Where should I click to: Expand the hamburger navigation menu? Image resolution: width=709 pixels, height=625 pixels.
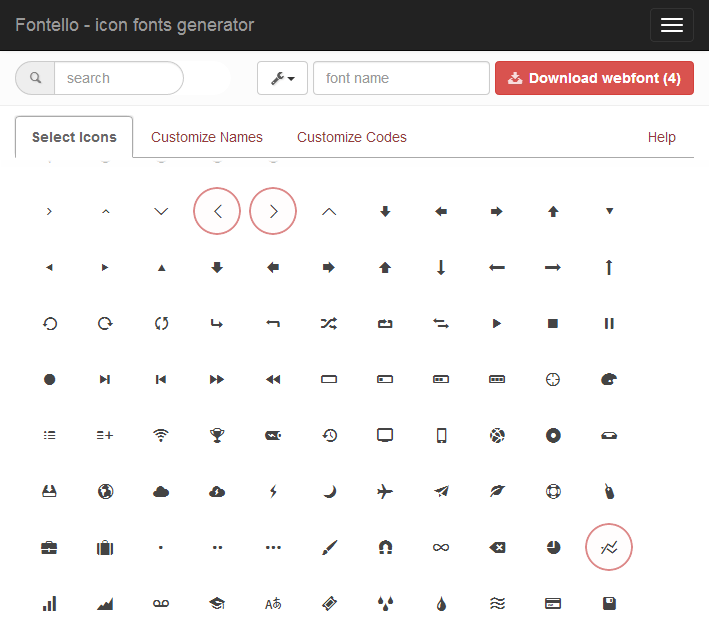pyautogui.click(x=671, y=25)
